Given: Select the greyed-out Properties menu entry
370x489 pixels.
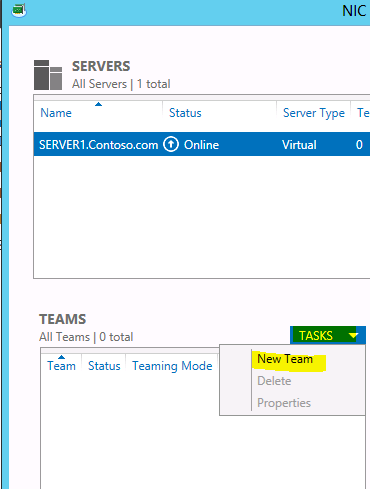Looking at the screenshot, I should pos(284,403).
